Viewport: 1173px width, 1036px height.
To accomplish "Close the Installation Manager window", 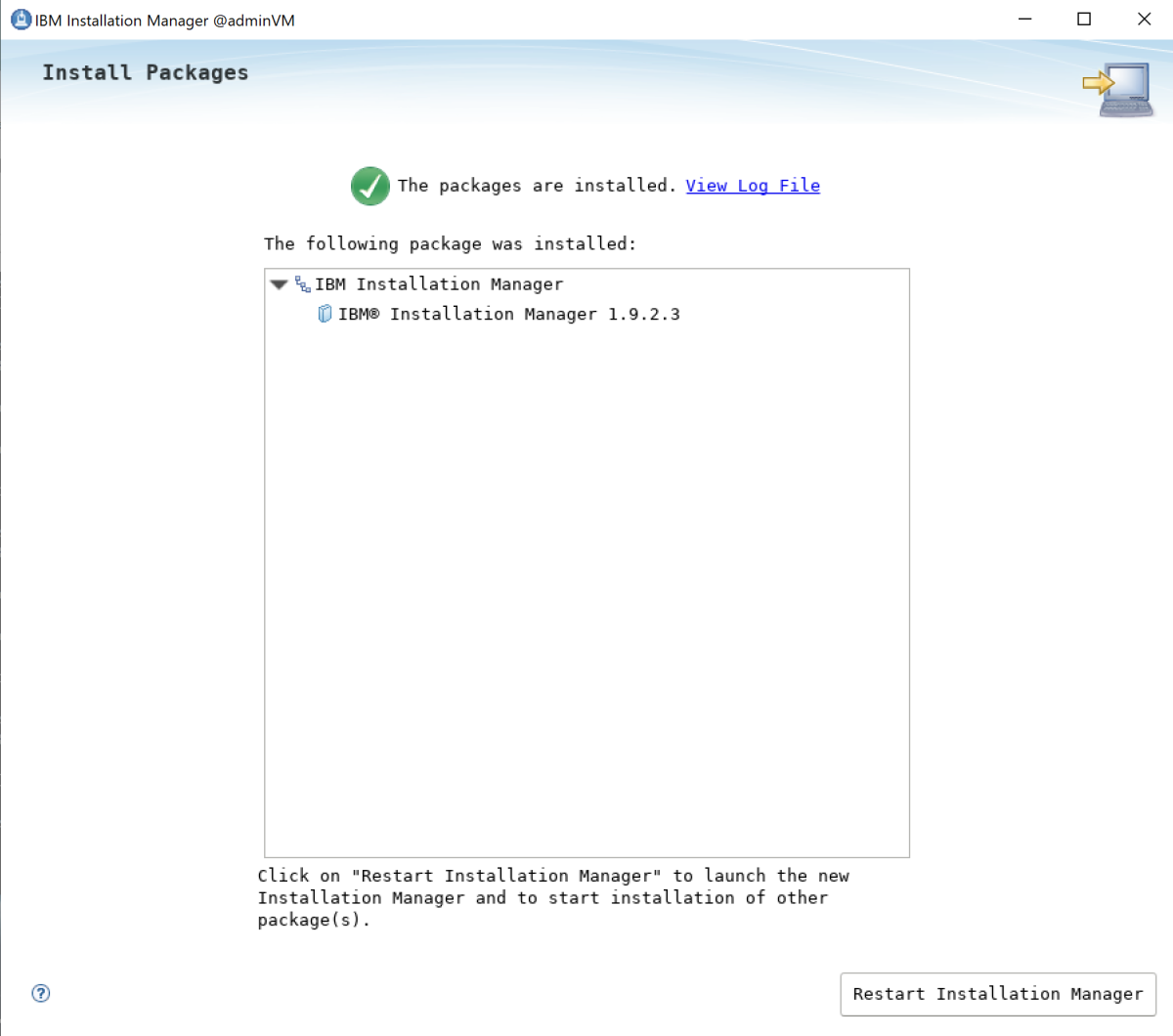I will [x=1144, y=19].
